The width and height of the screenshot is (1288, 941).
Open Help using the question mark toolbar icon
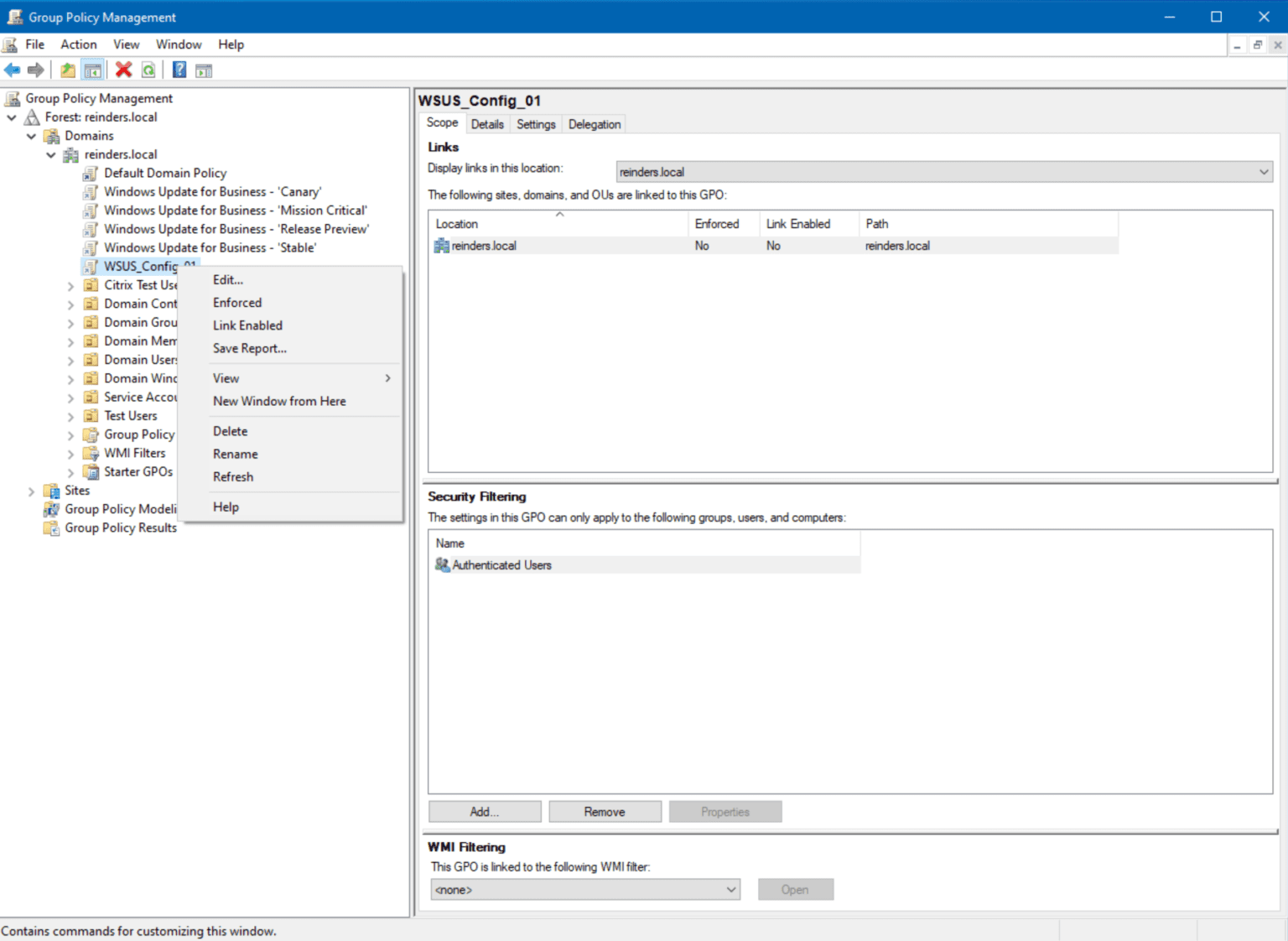[179, 70]
